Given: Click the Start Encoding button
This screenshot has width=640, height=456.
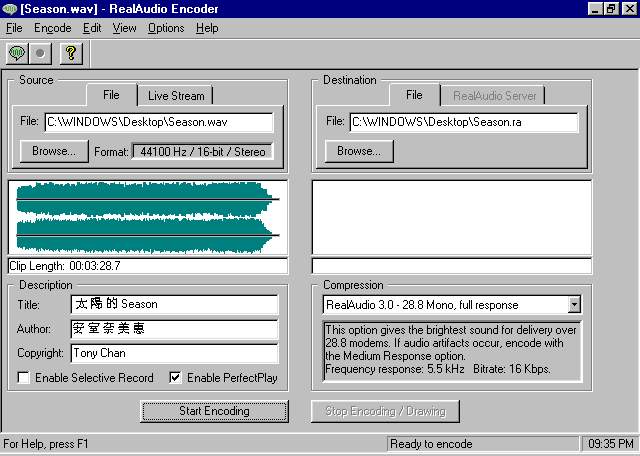Looking at the screenshot, I should (214, 411).
